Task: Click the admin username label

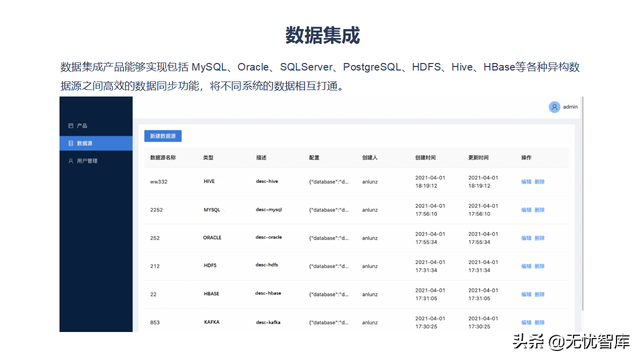Action: [x=570, y=107]
